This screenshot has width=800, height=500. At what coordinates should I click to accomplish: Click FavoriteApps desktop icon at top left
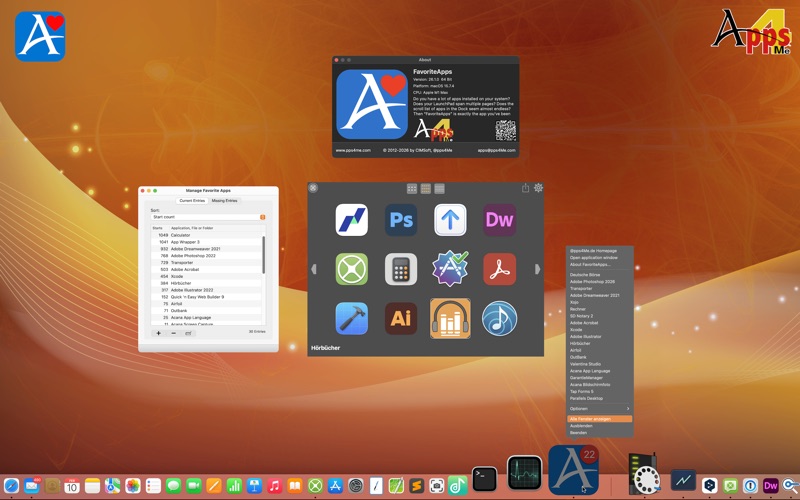click(x=40, y=36)
